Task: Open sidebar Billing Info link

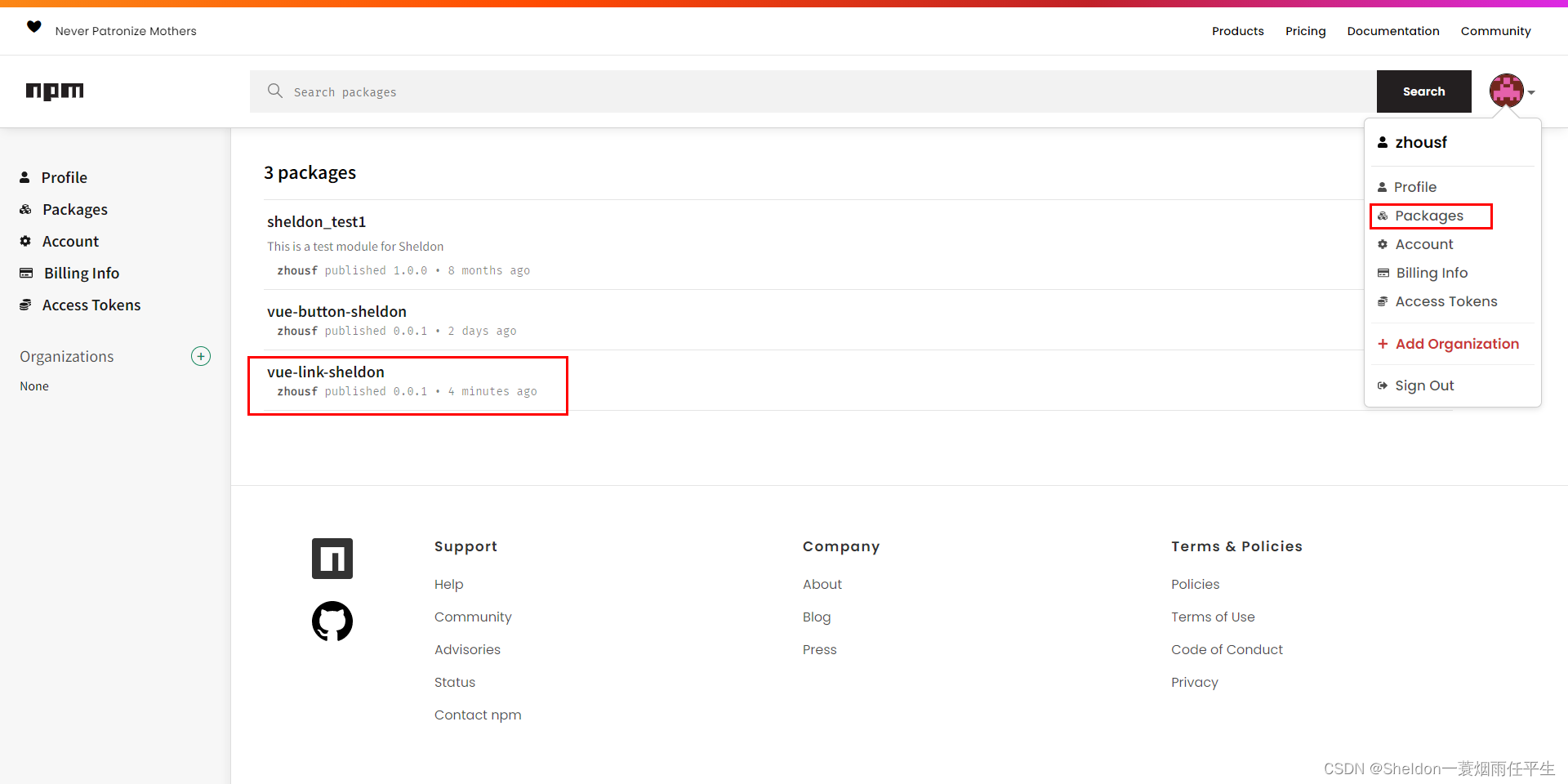Action: click(x=82, y=273)
